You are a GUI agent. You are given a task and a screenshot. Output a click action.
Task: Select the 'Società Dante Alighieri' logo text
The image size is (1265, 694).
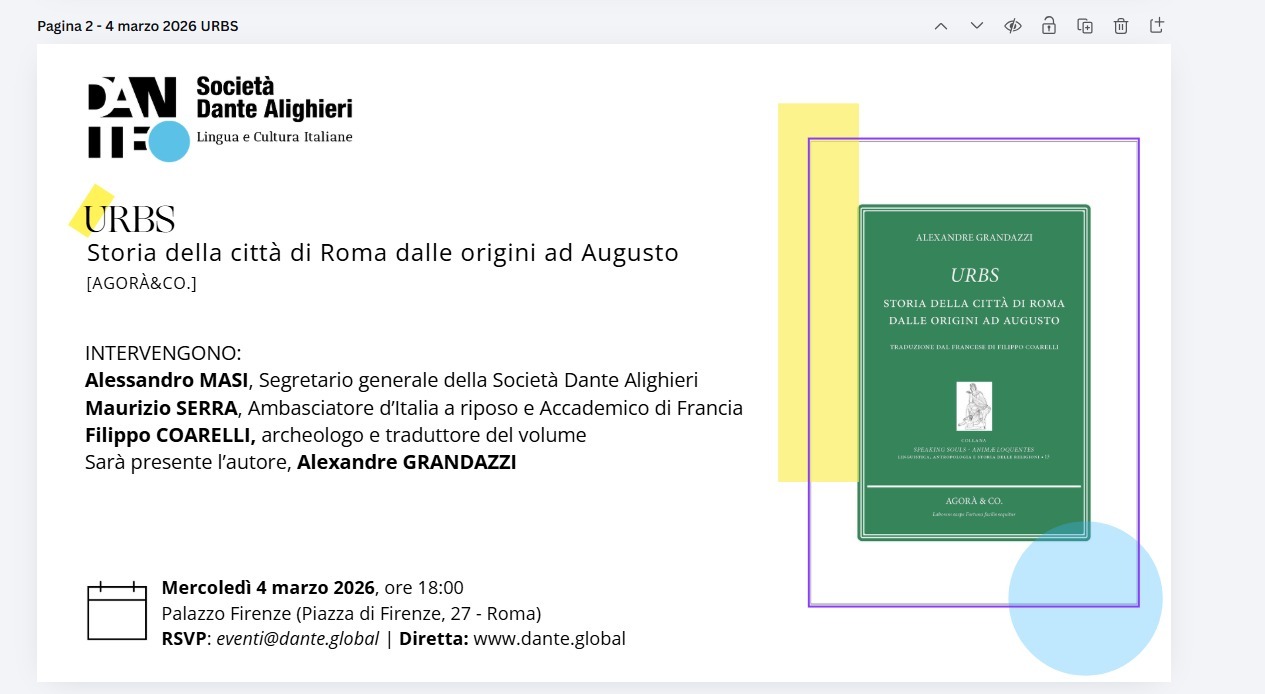point(273,98)
